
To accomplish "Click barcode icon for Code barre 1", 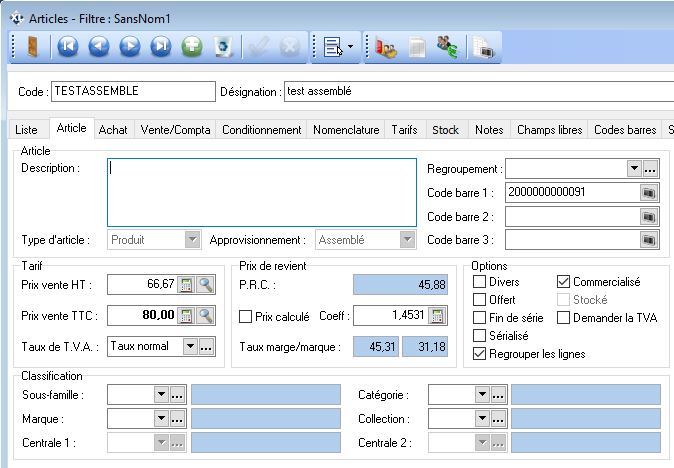I will (649, 191).
